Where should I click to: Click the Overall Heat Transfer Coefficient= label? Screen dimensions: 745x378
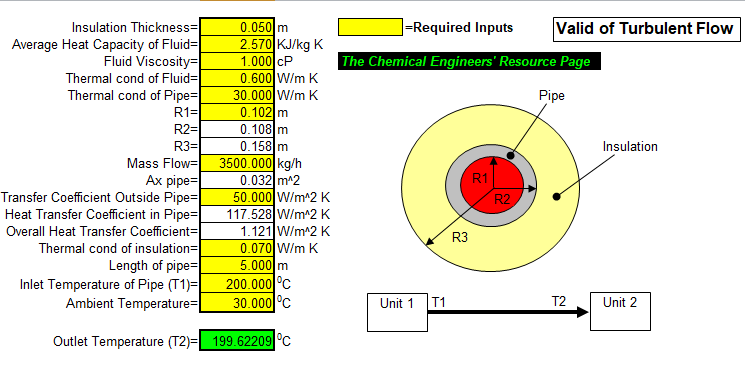pos(102,232)
